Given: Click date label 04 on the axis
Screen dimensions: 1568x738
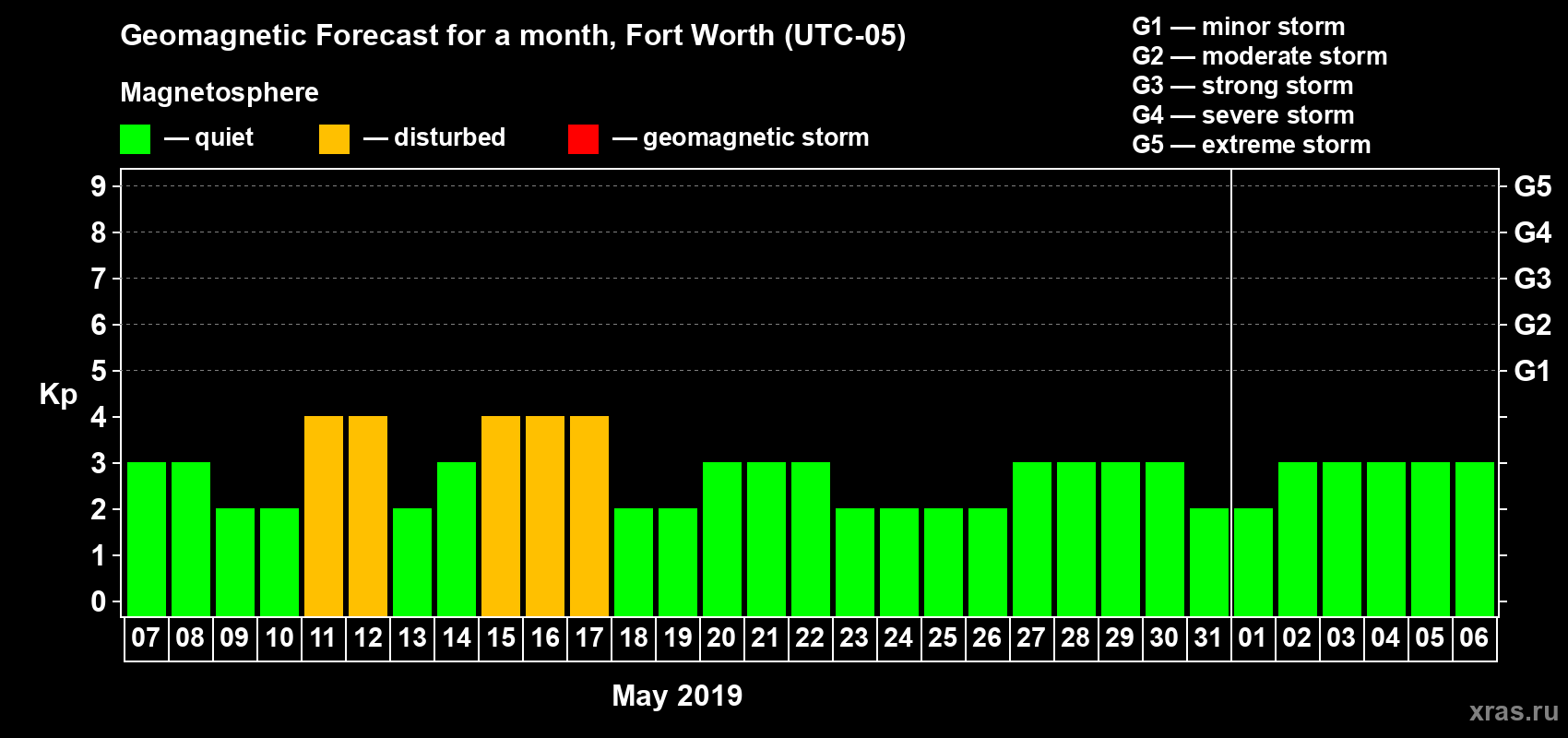Looking at the screenshot, I should pyautogui.click(x=1385, y=638).
